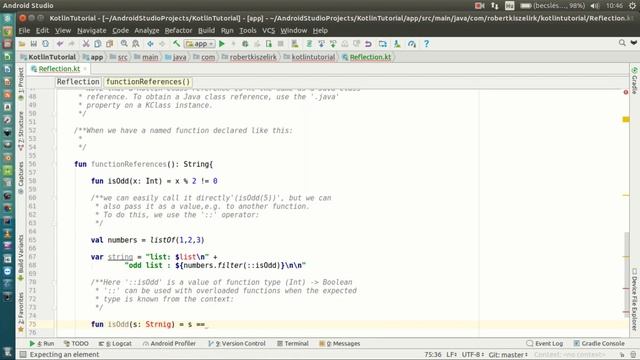Close the Reflection.kt editor tab
The height and width of the screenshot is (360, 640).
coord(85,69)
